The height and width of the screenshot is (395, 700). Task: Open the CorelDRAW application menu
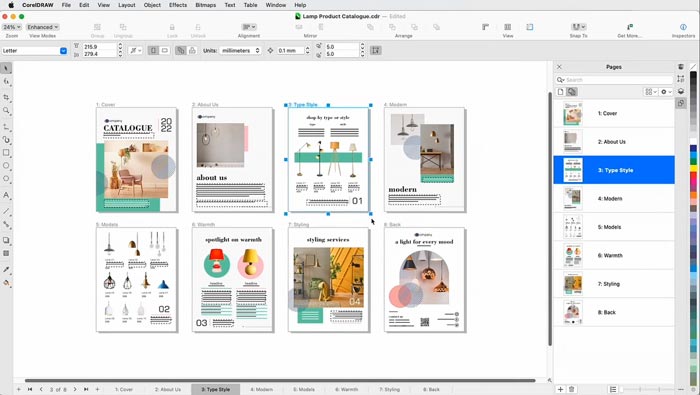[x=38, y=5]
